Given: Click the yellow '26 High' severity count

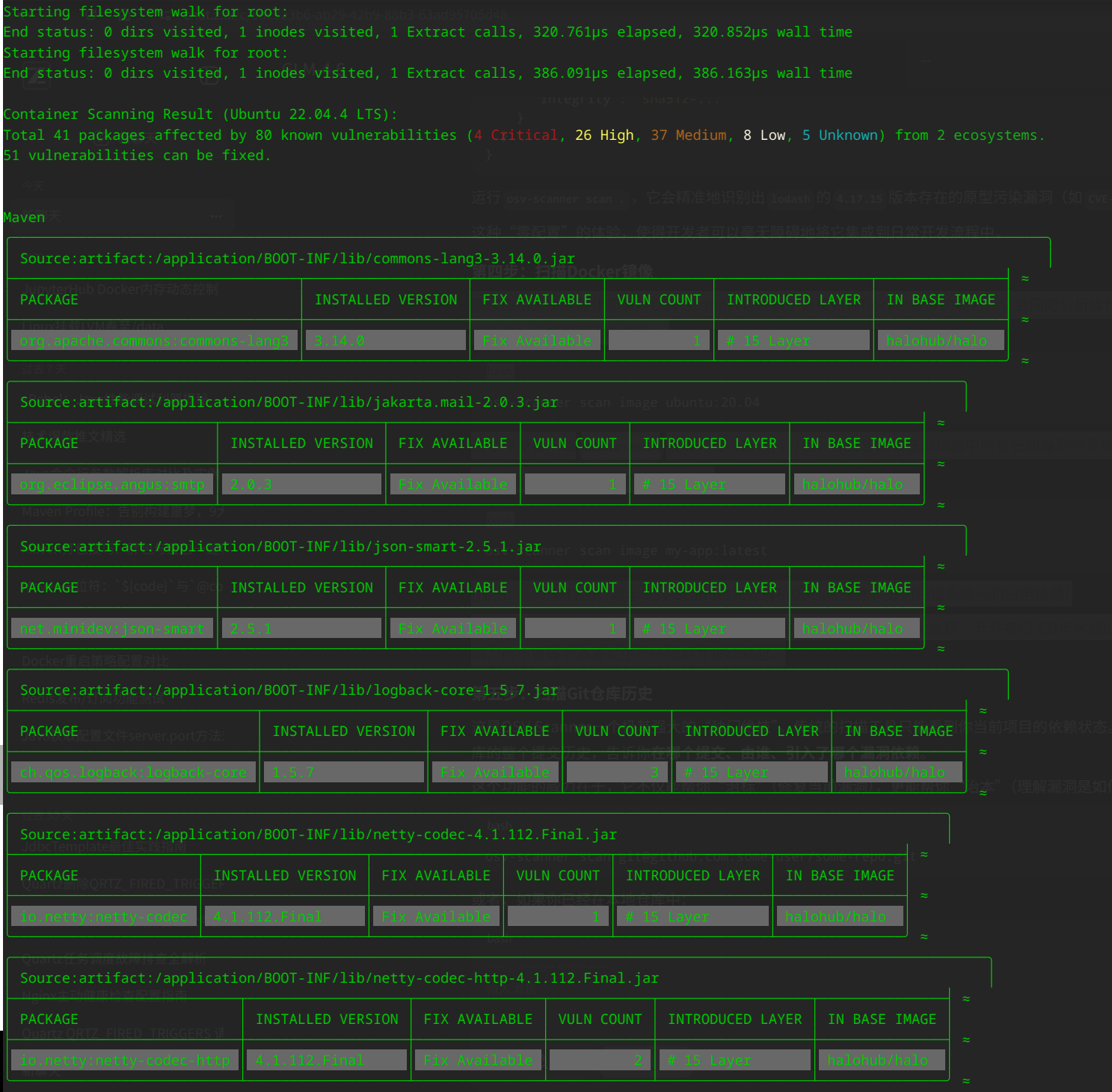Looking at the screenshot, I should pyautogui.click(x=604, y=135).
